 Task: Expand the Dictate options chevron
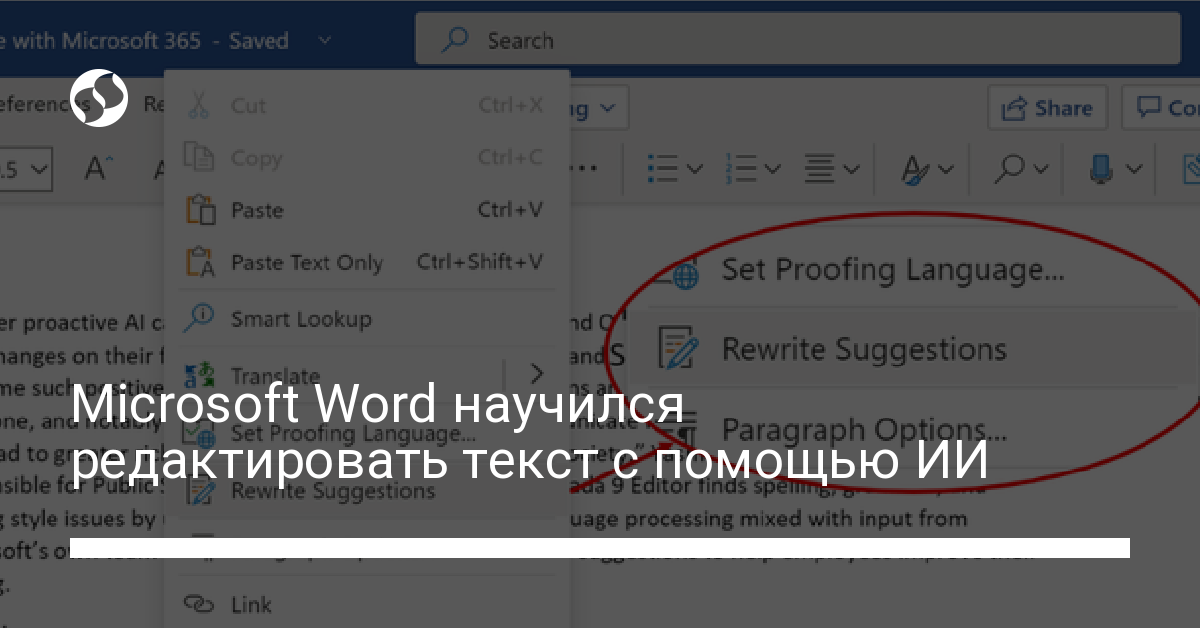(x=1132, y=169)
